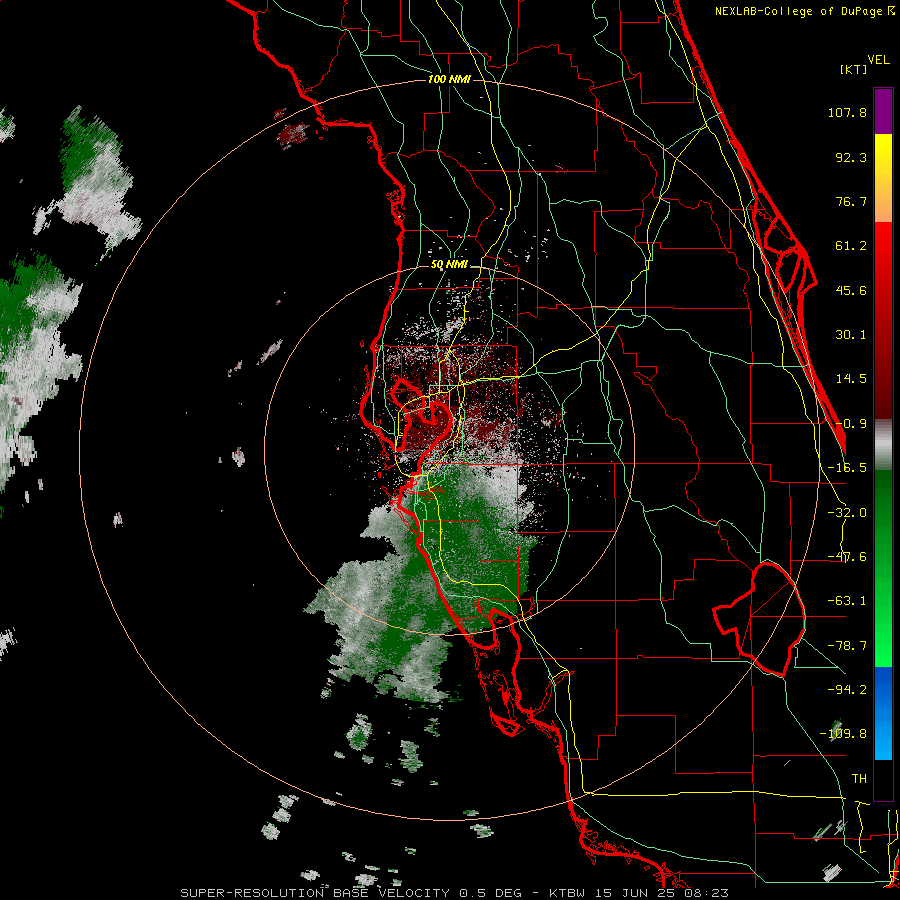Click the VEL legend title
This screenshot has height=900, width=900.
pos(878,60)
